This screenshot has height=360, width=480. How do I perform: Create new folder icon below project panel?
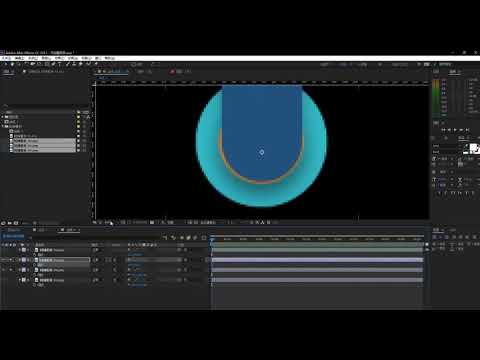tap(10, 223)
